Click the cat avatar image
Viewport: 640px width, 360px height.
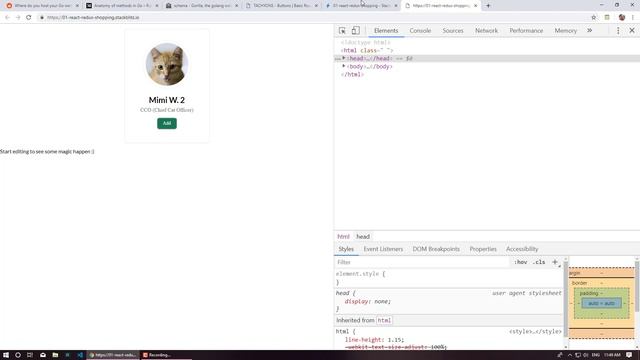[167, 64]
